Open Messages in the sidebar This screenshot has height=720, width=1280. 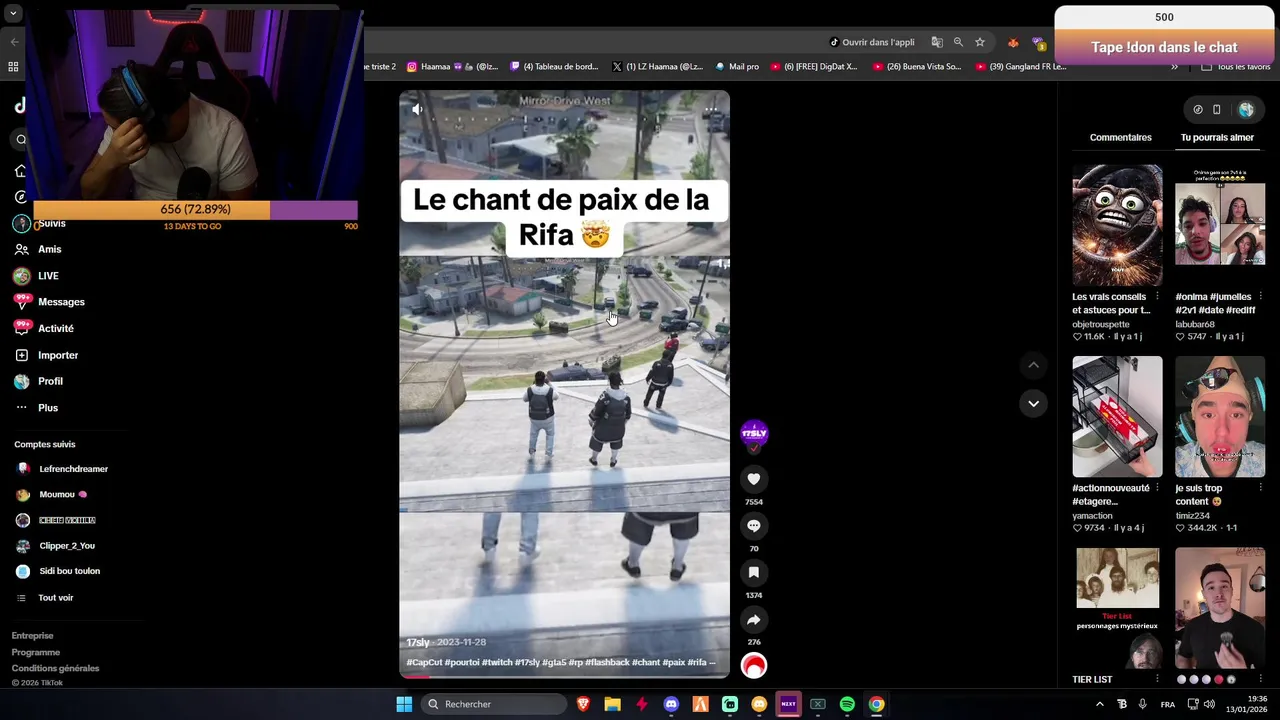[x=61, y=302]
